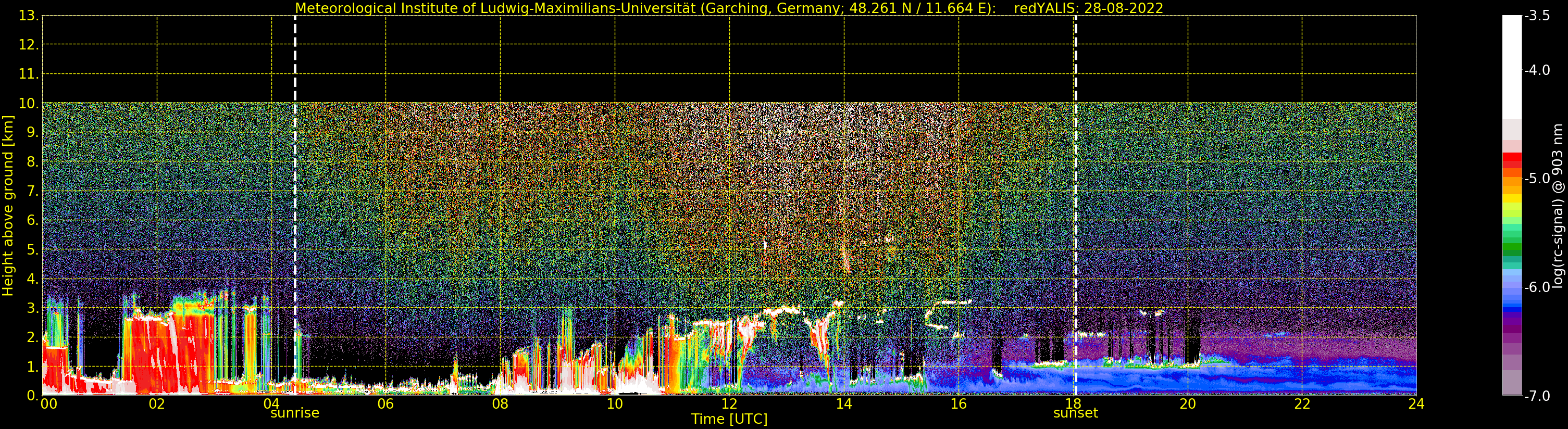
Task: Click the '11.' height tick label
Action: click(29, 74)
